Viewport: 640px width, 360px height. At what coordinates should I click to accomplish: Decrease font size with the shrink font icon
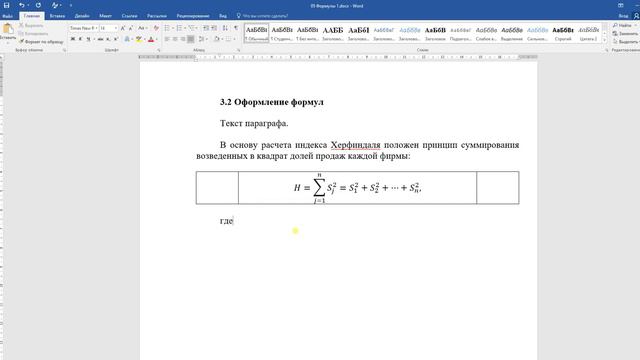pyautogui.click(x=131, y=28)
